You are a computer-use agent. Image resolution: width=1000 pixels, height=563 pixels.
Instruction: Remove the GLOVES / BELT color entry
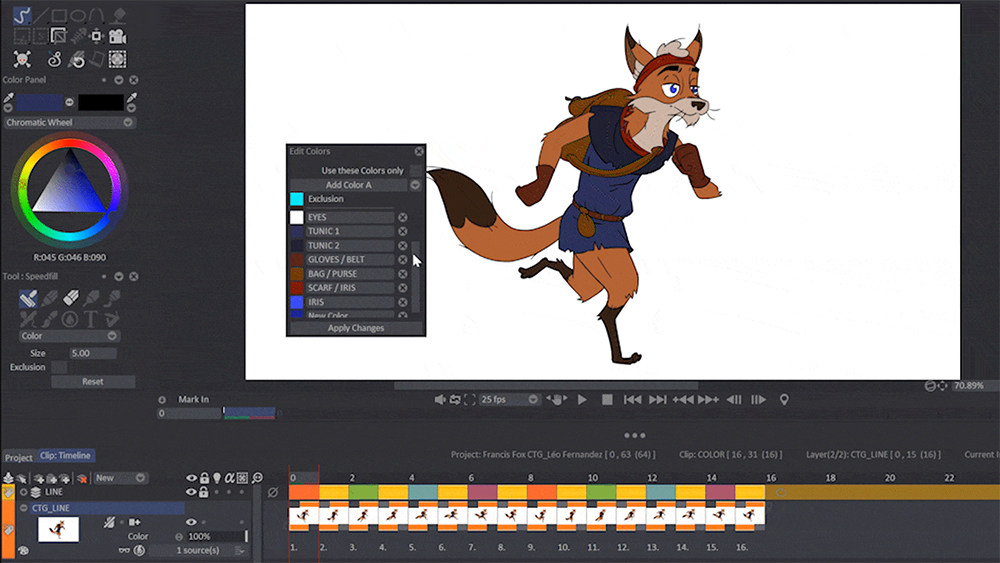coord(402,260)
